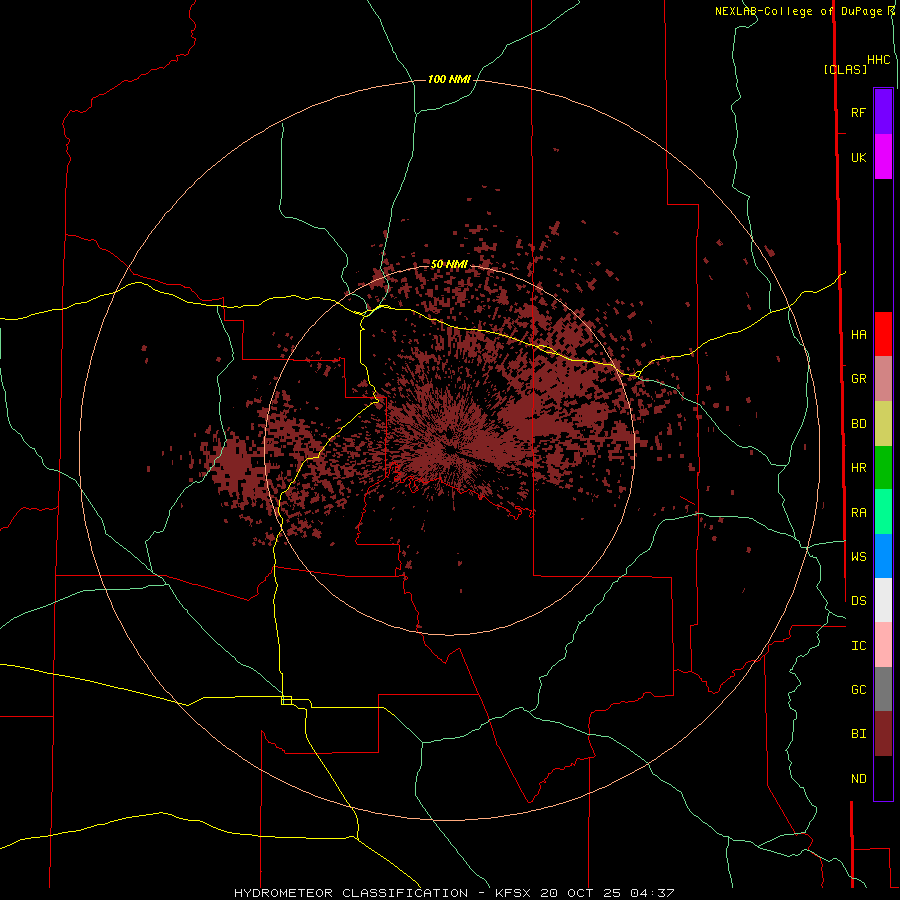
Task: Click the purple RF color swatch in legend
Action: tap(883, 112)
